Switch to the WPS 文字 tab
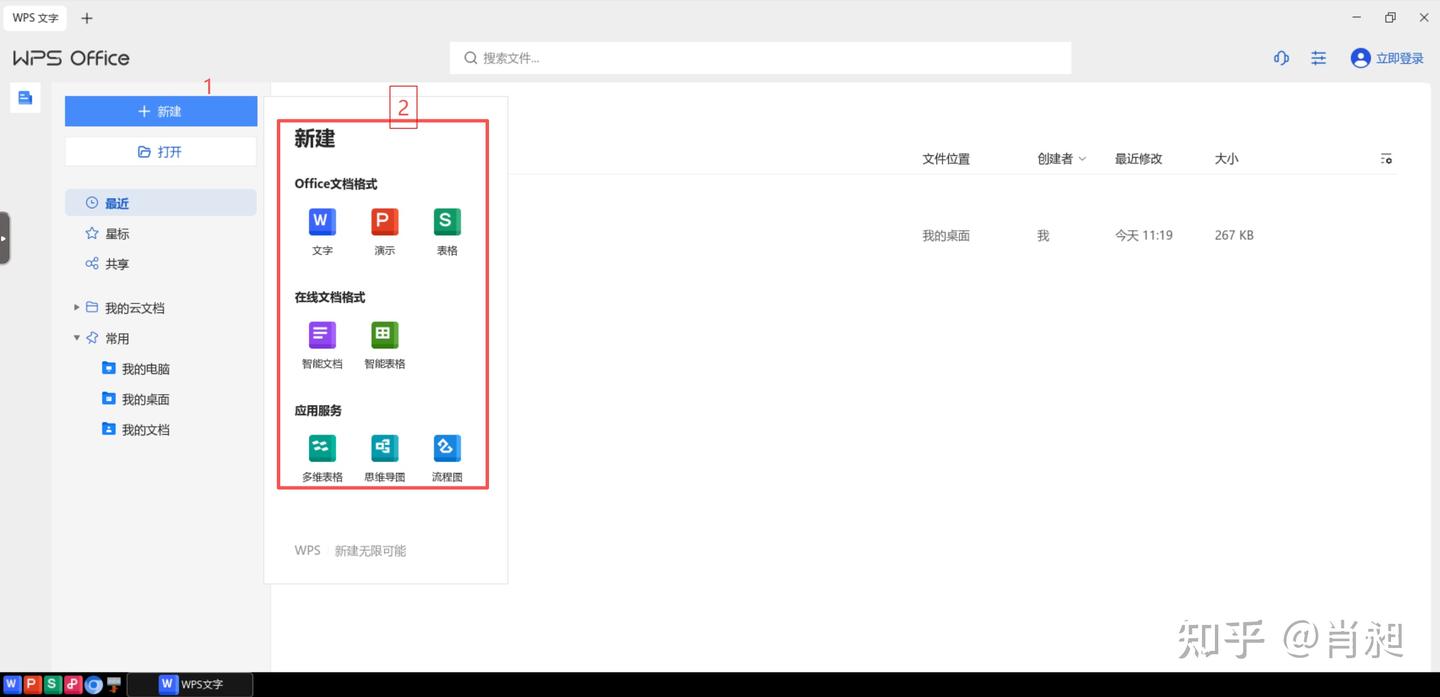 (x=35, y=18)
